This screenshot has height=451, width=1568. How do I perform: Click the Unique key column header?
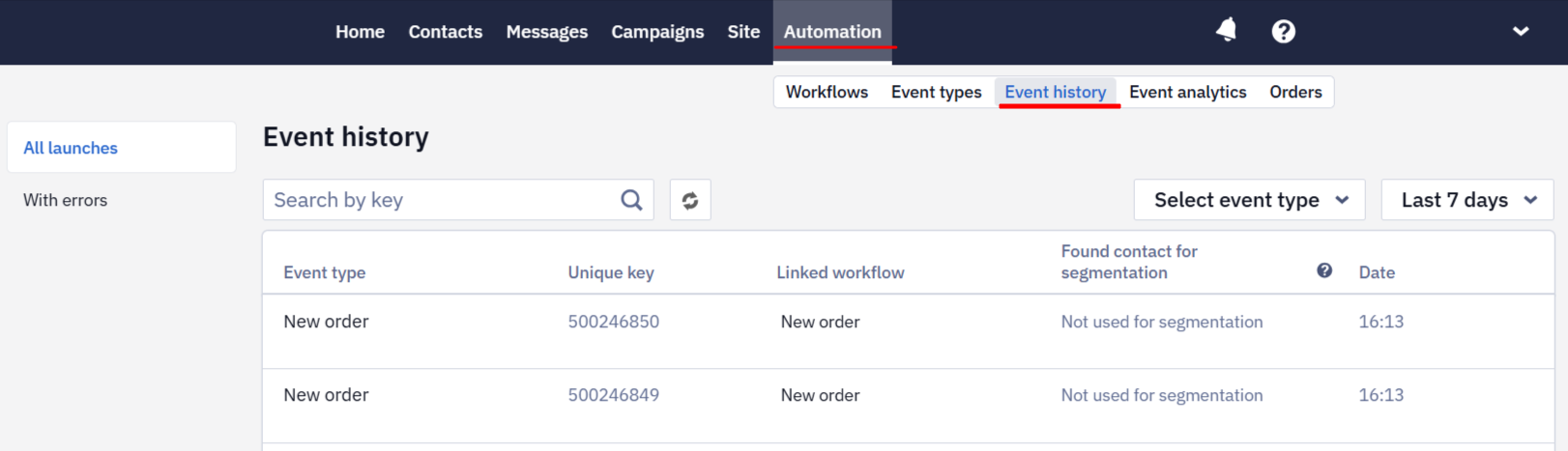coord(610,272)
